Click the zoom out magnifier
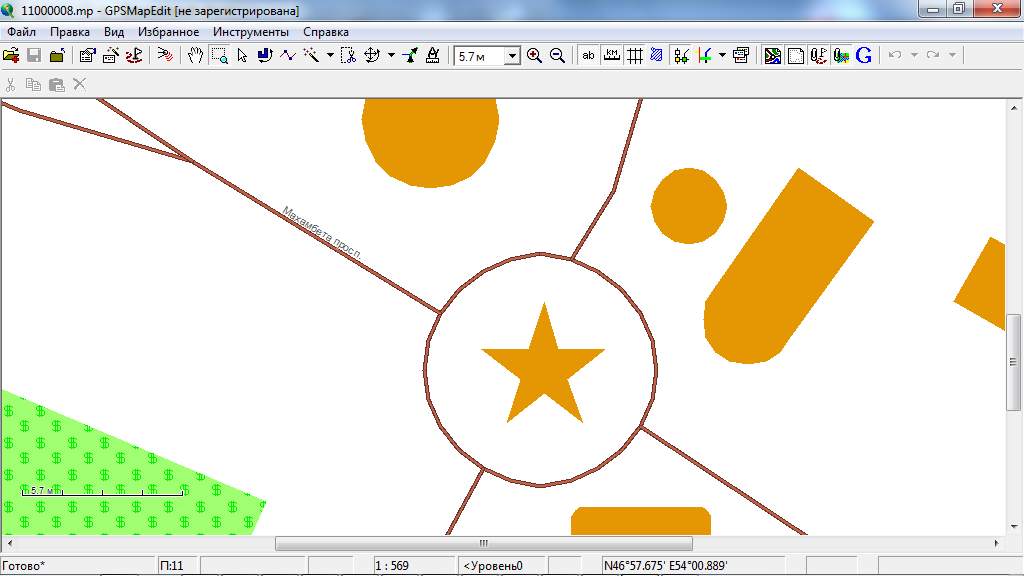This screenshot has width=1024, height=576. click(x=557, y=56)
